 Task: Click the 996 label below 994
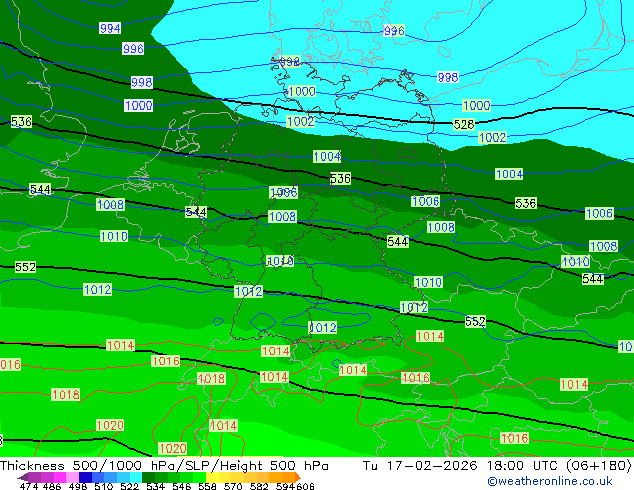click(133, 49)
